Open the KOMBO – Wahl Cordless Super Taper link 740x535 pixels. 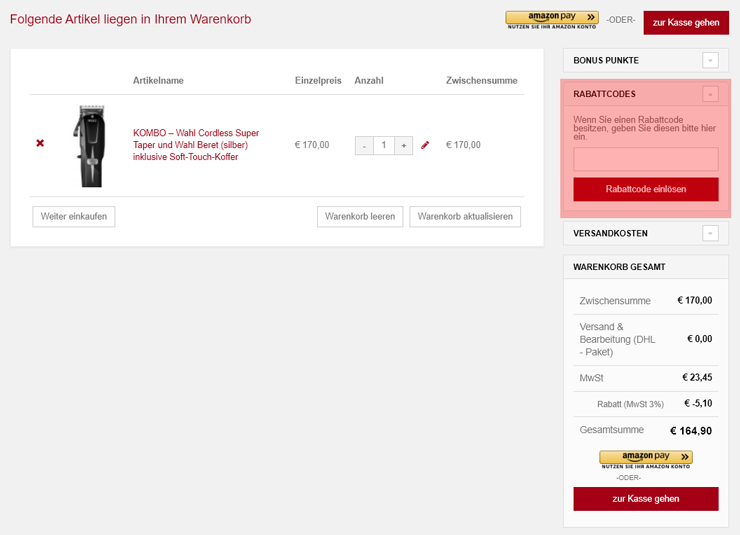196,145
